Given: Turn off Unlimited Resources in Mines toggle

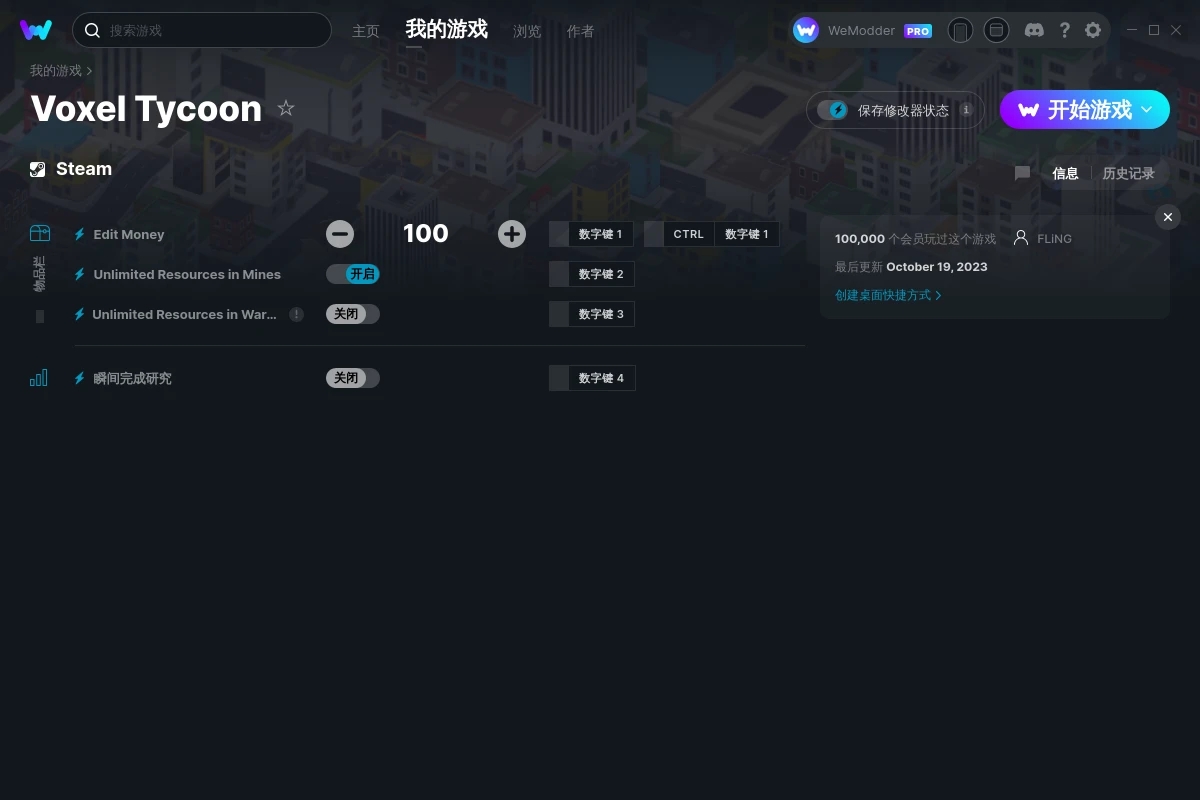Looking at the screenshot, I should [x=353, y=274].
